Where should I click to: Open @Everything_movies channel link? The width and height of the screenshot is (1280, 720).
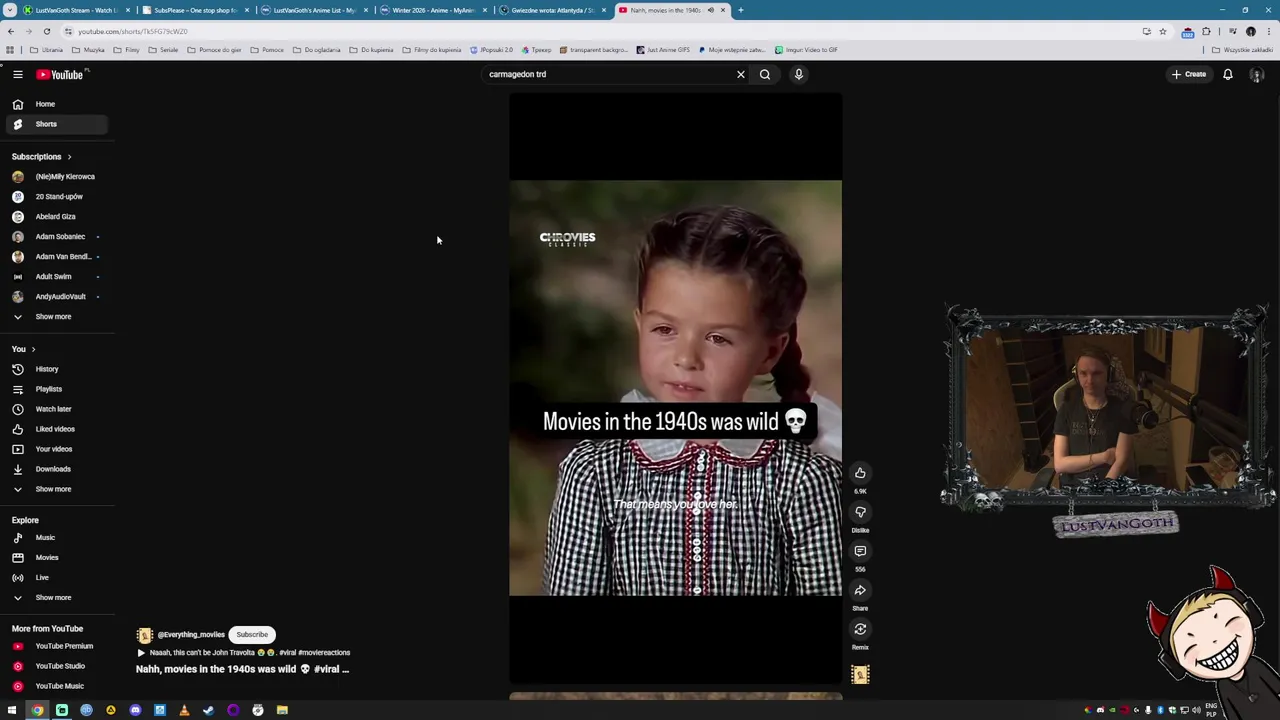pos(191,635)
